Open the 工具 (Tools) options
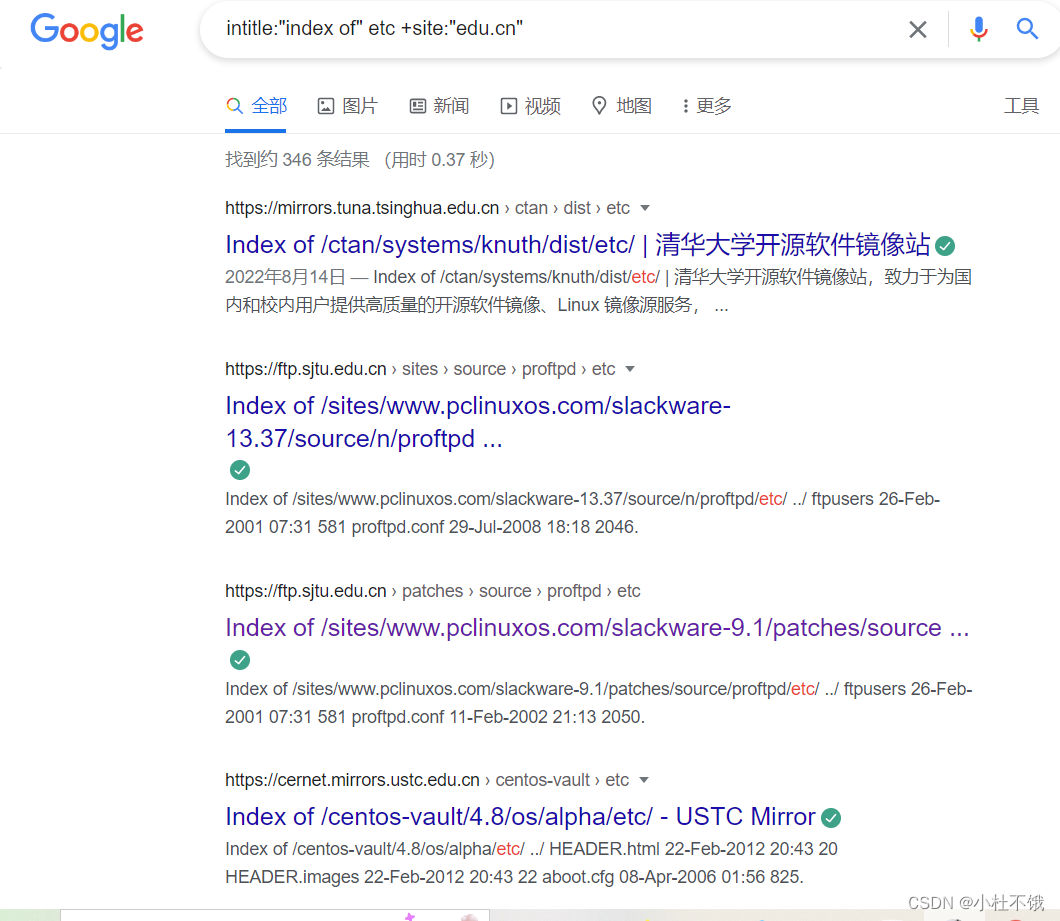Screen dimensions: 1060x921 1021,106
